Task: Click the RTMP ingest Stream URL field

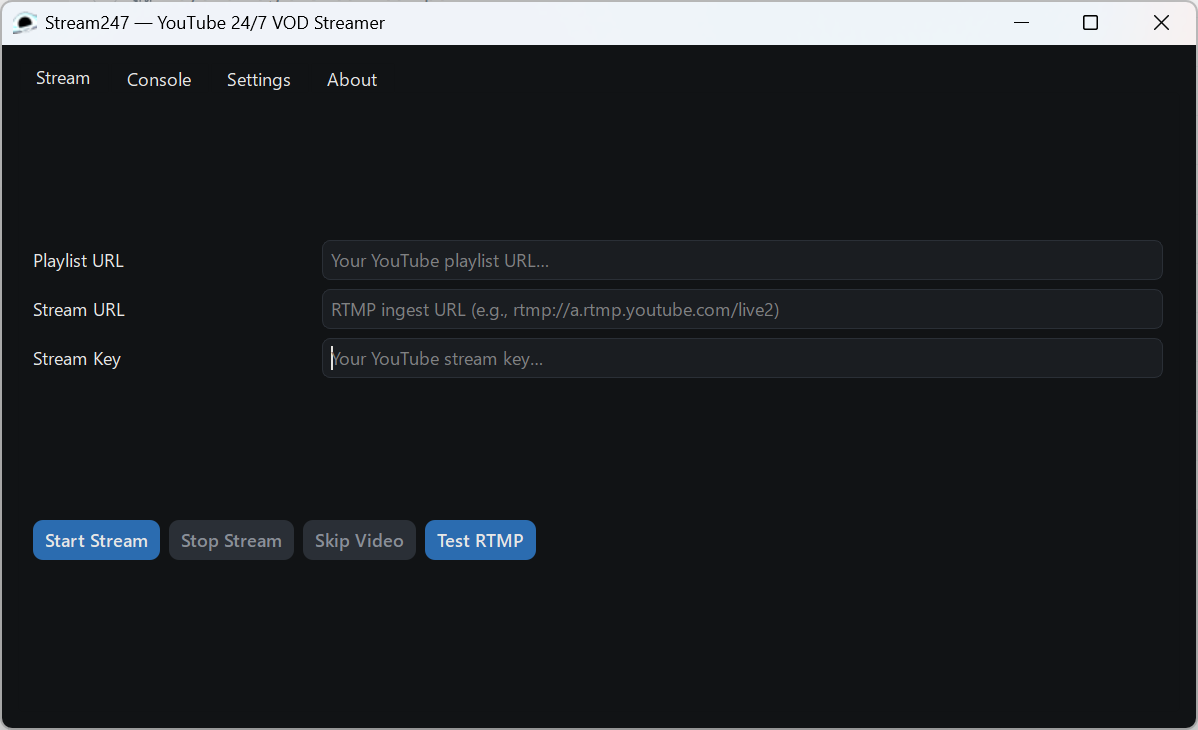Action: point(741,309)
